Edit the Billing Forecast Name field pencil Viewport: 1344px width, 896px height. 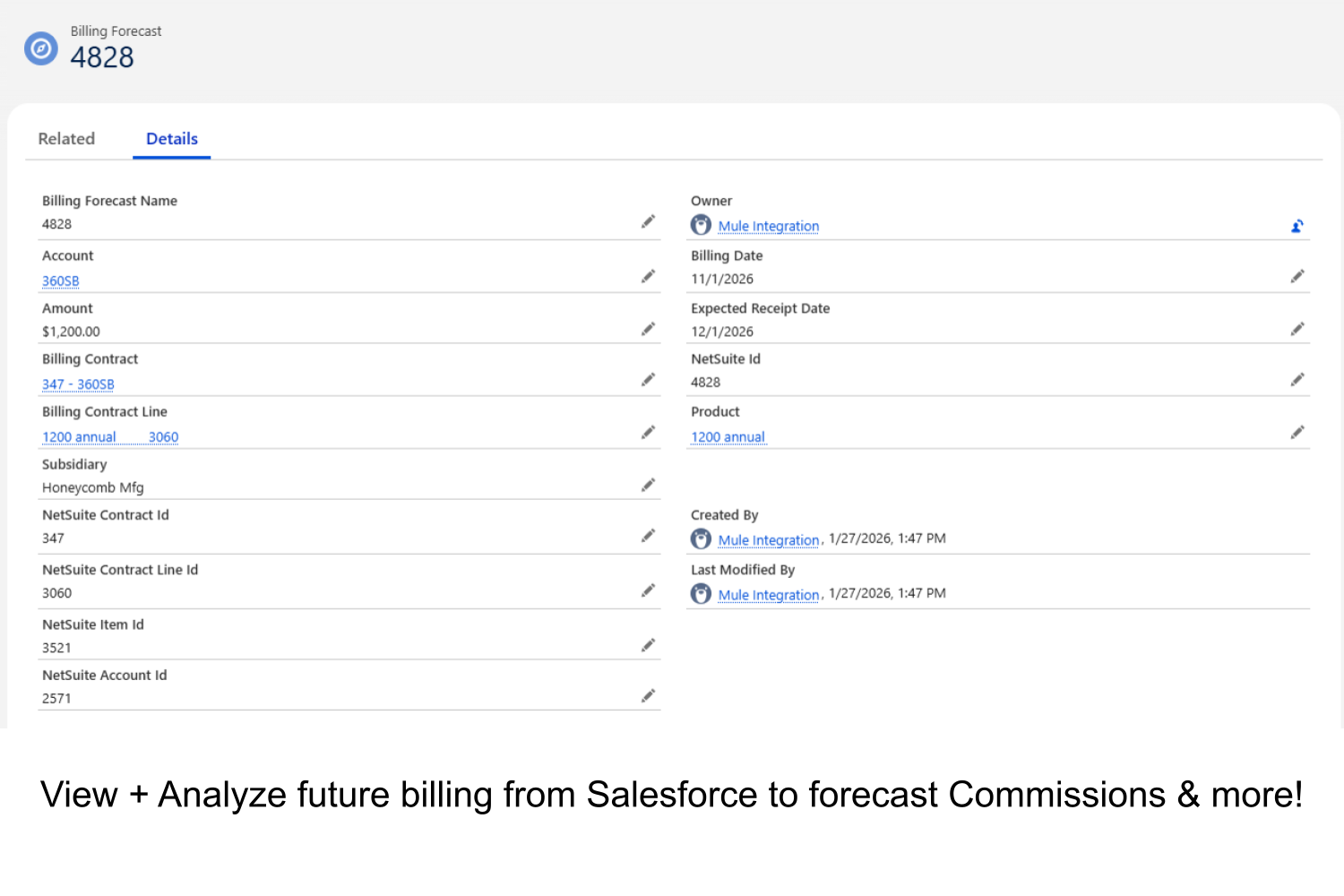(648, 221)
